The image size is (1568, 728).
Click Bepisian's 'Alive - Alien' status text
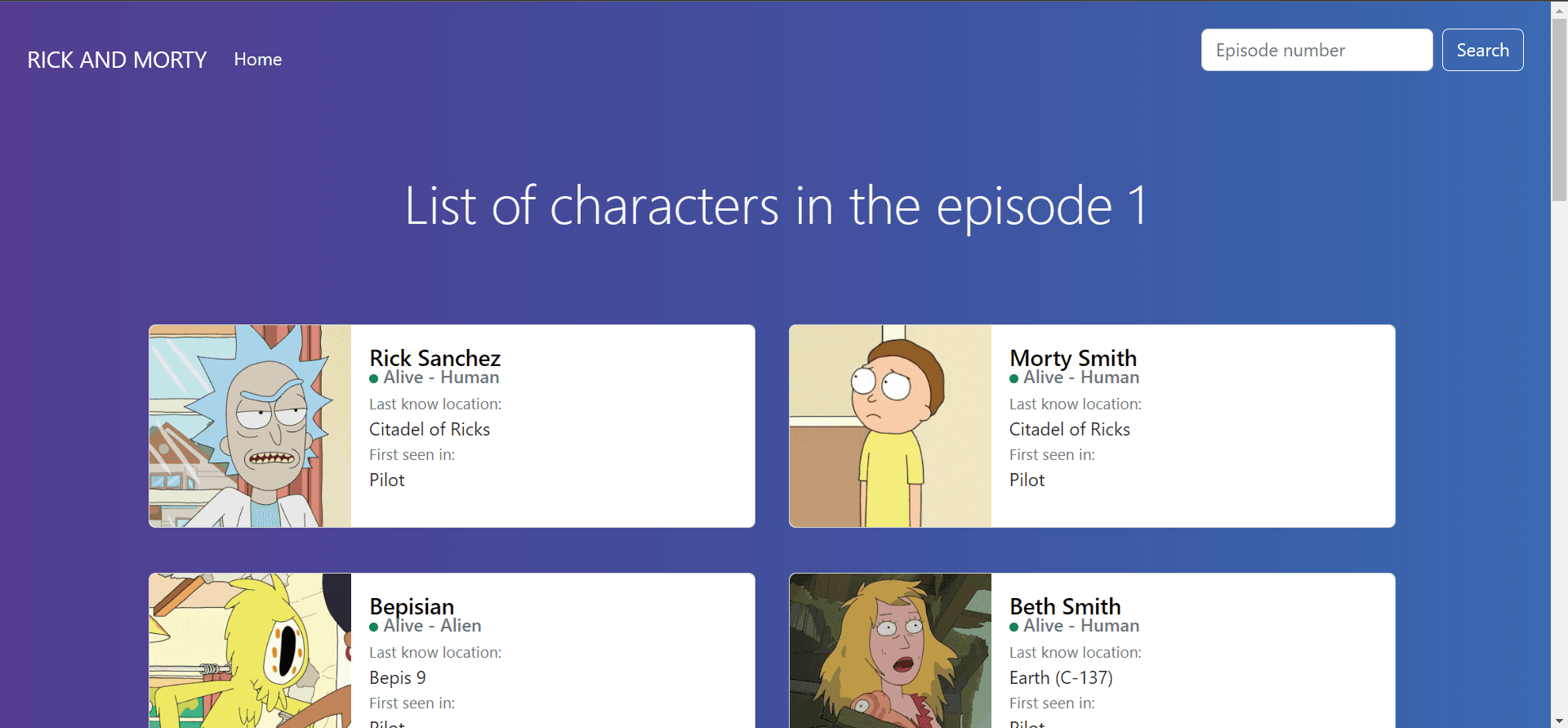pos(432,626)
